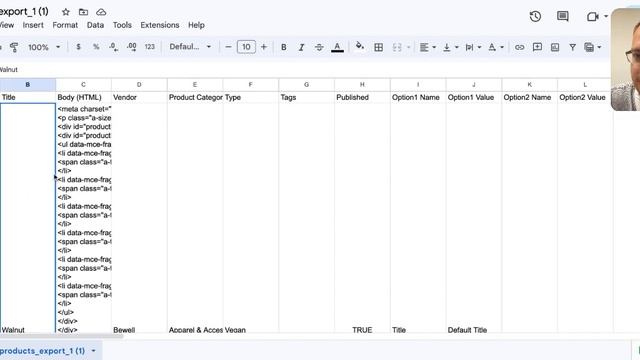Select column B header
The image size is (640, 360).
[28, 84]
